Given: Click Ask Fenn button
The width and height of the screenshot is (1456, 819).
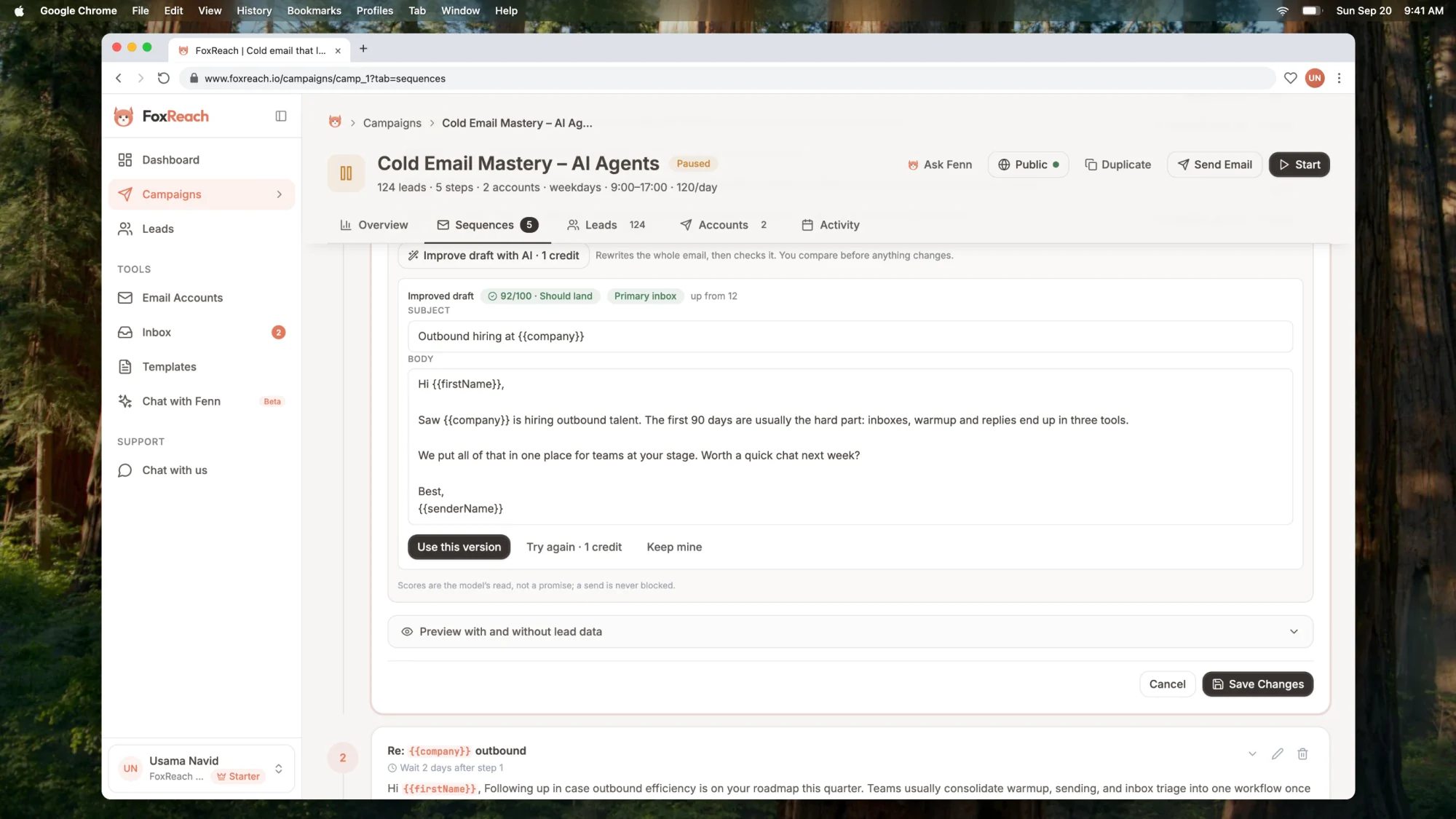Looking at the screenshot, I should tap(939, 165).
